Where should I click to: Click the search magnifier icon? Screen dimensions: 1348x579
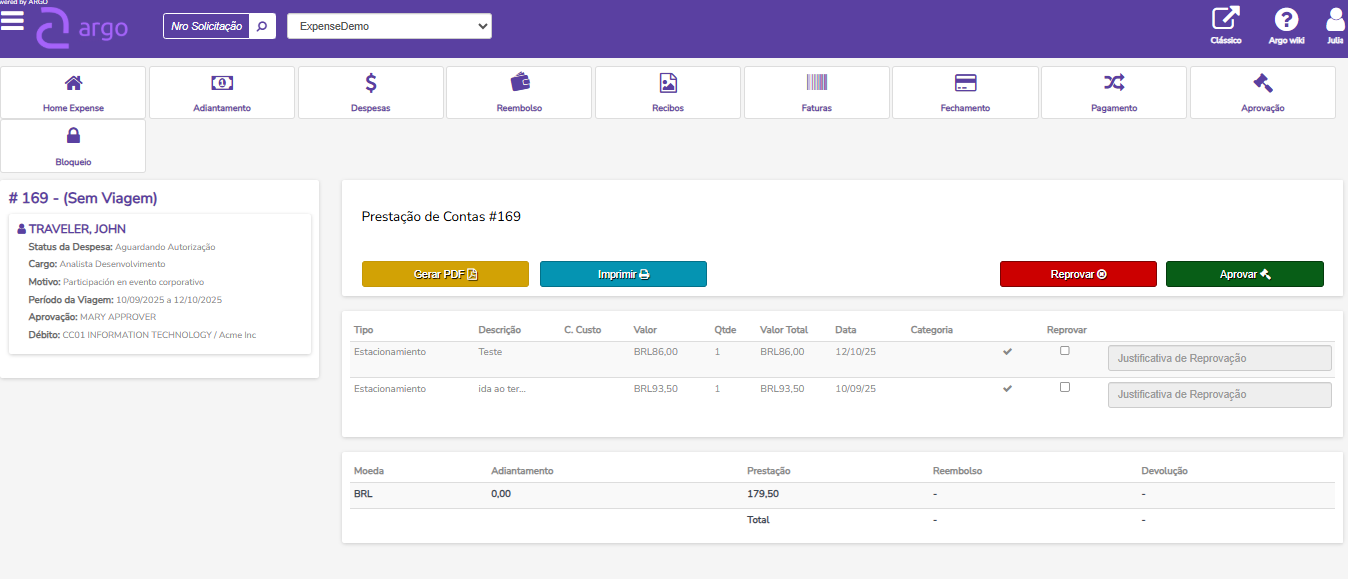pyautogui.click(x=262, y=26)
